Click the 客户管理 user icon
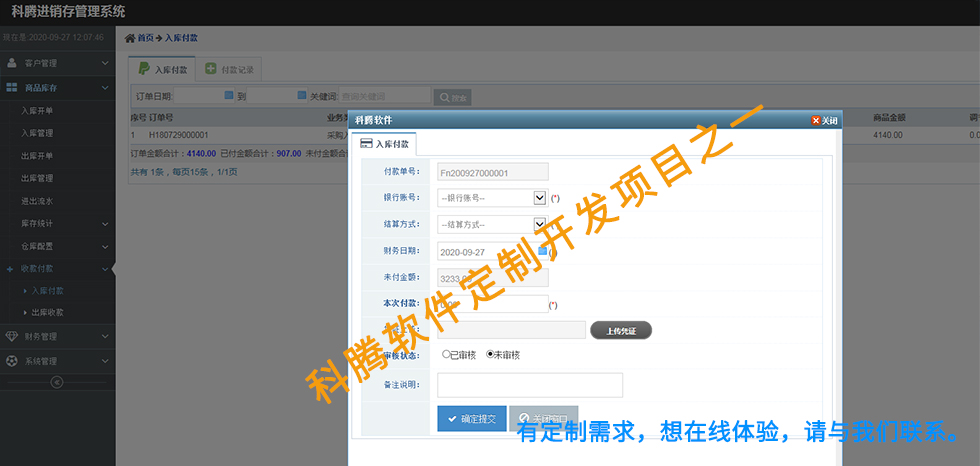Viewport: 980px width, 466px height. pyautogui.click(x=11, y=62)
